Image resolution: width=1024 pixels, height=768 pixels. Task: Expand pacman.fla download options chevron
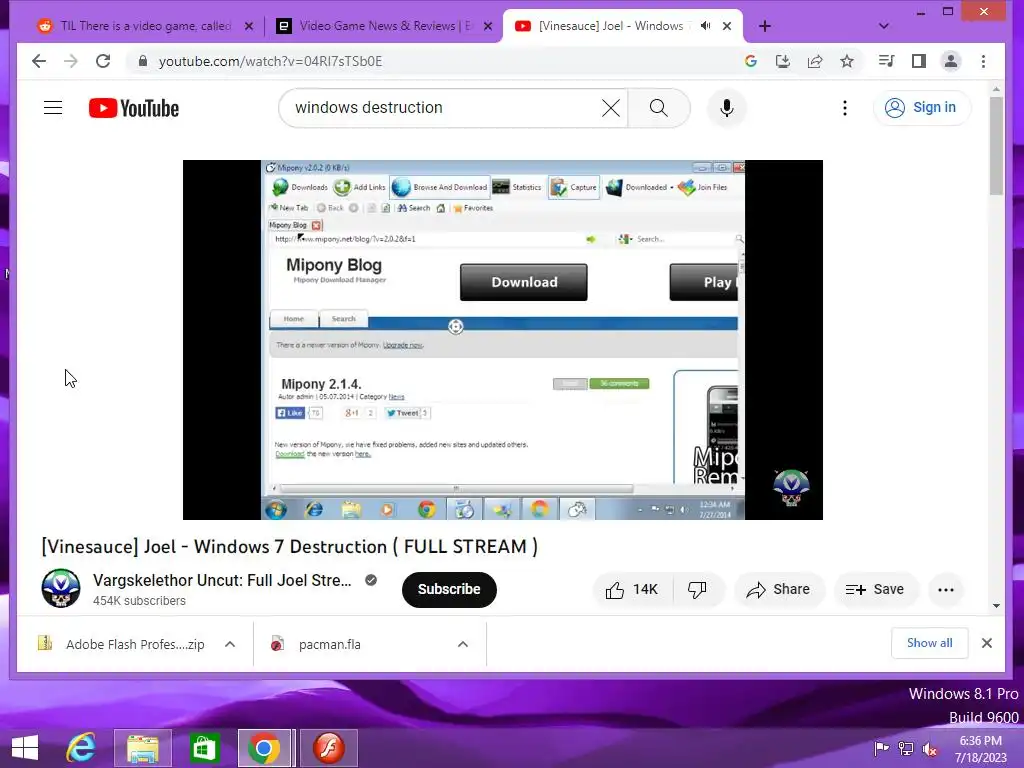(462, 644)
